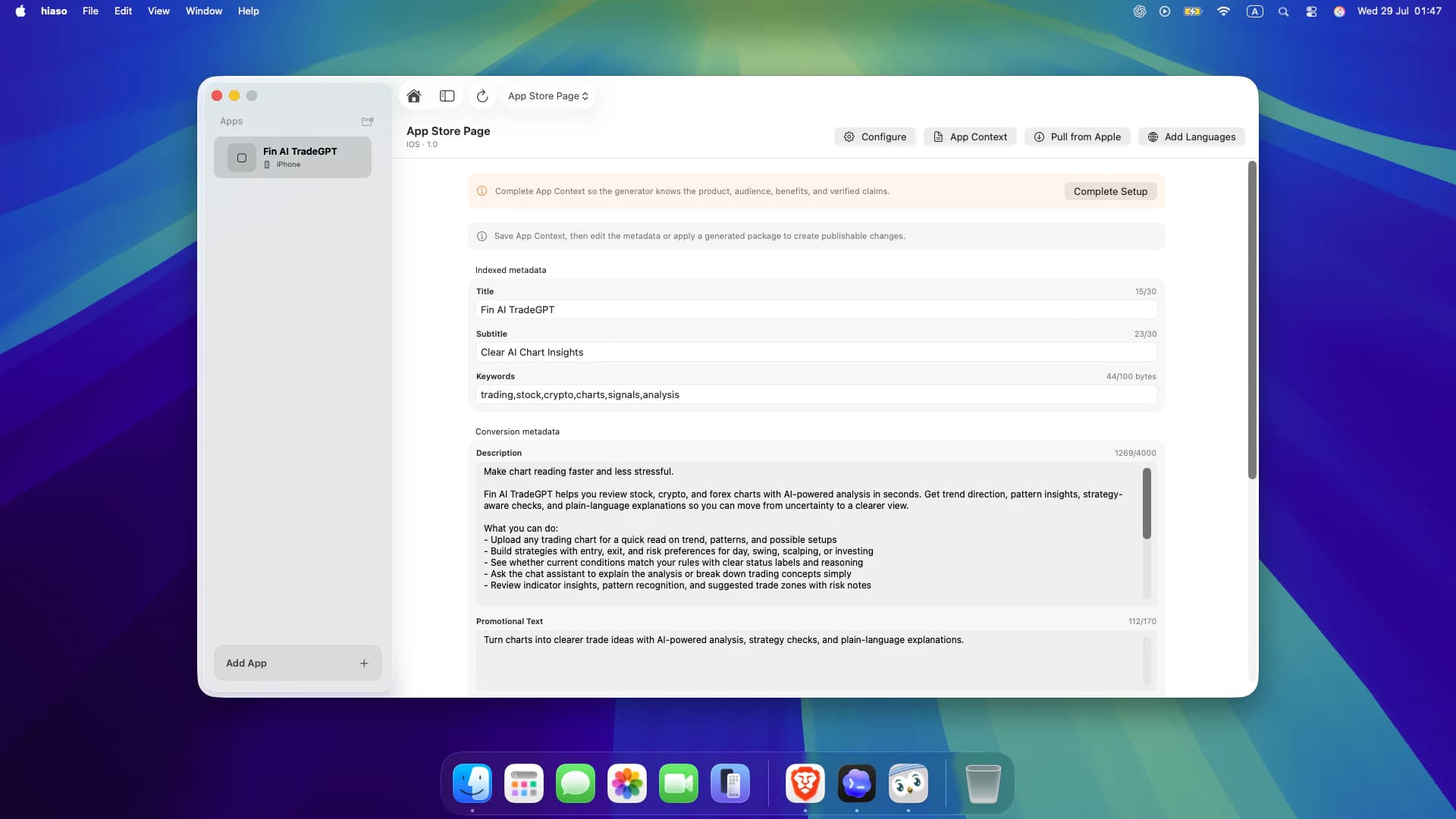Open the Apple menu
The height and width of the screenshot is (819, 1456).
20,11
